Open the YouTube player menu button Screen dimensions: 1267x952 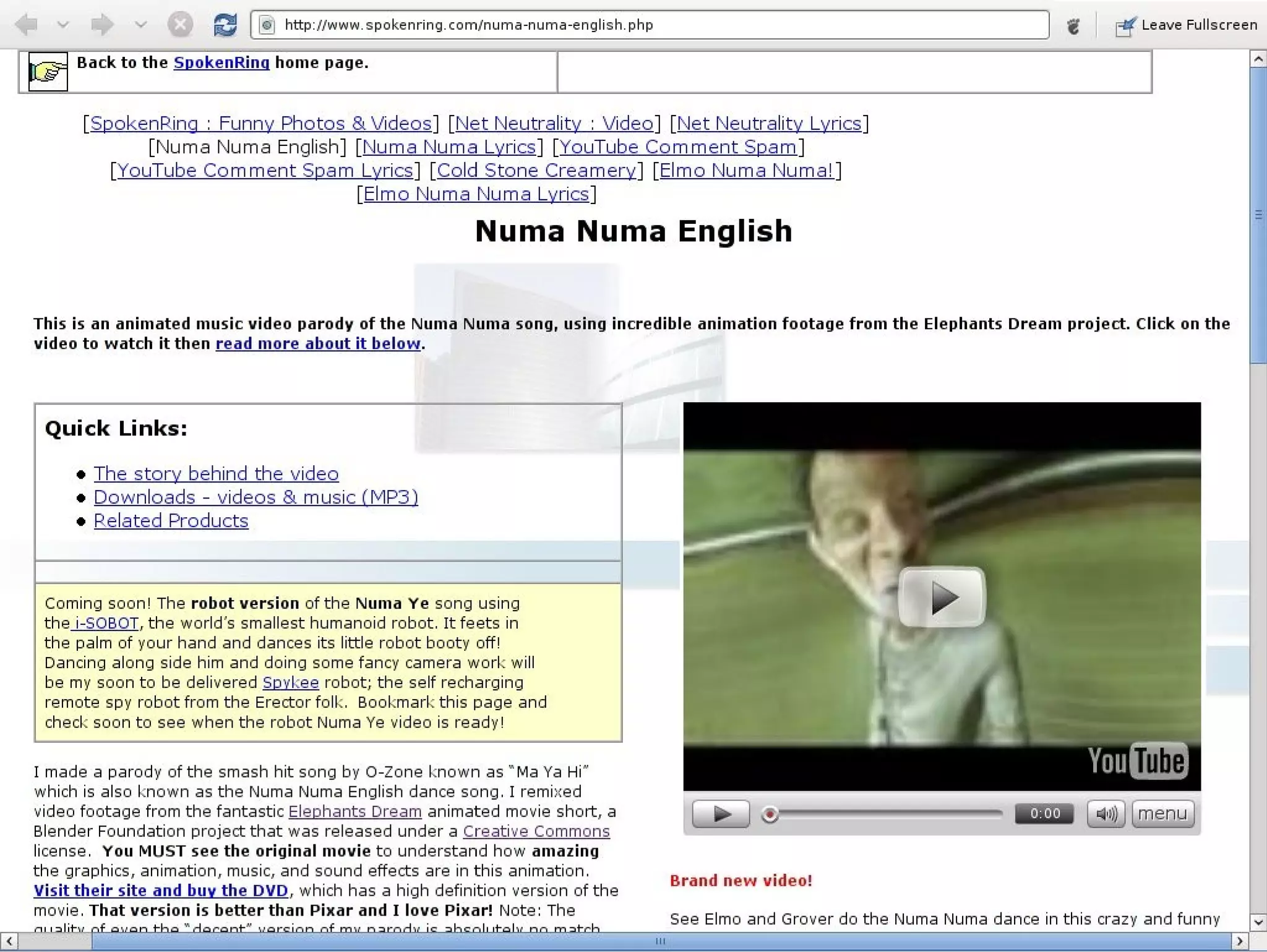tap(1162, 813)
